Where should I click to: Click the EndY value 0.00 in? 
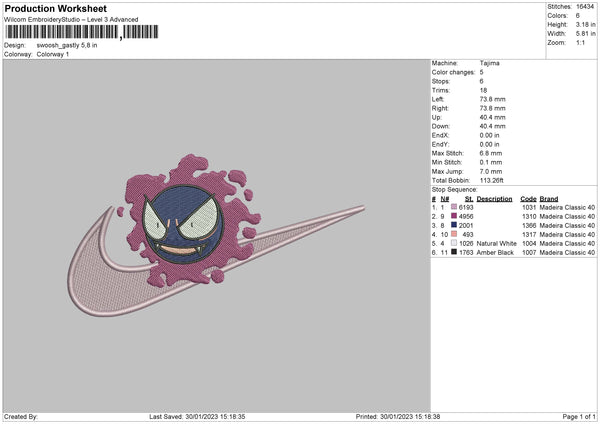(x=489, y=144)
